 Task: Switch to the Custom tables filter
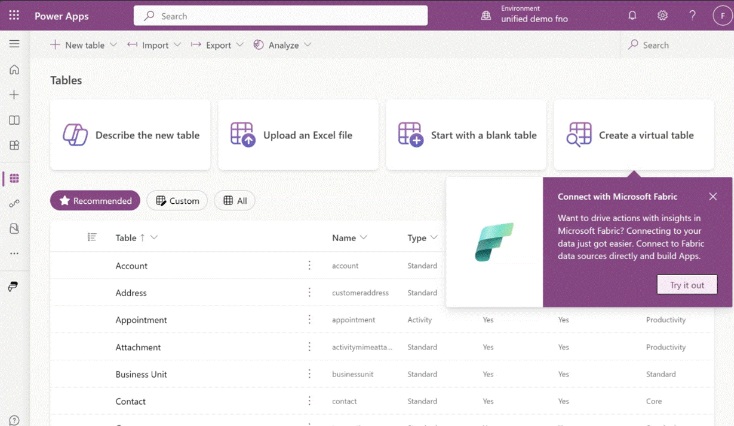pos(177,201)
